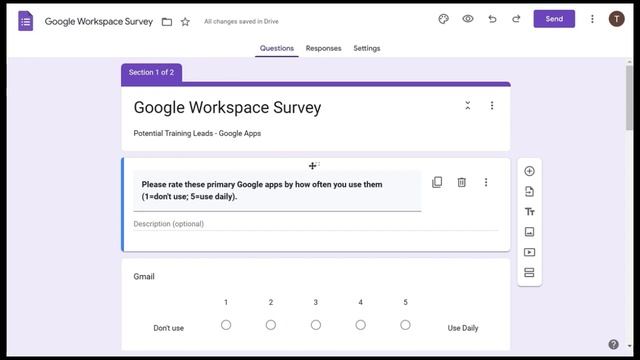Edit the Please rate these primary apps title
This screenshot has width=640, height=360.
[x=277, y=190]
